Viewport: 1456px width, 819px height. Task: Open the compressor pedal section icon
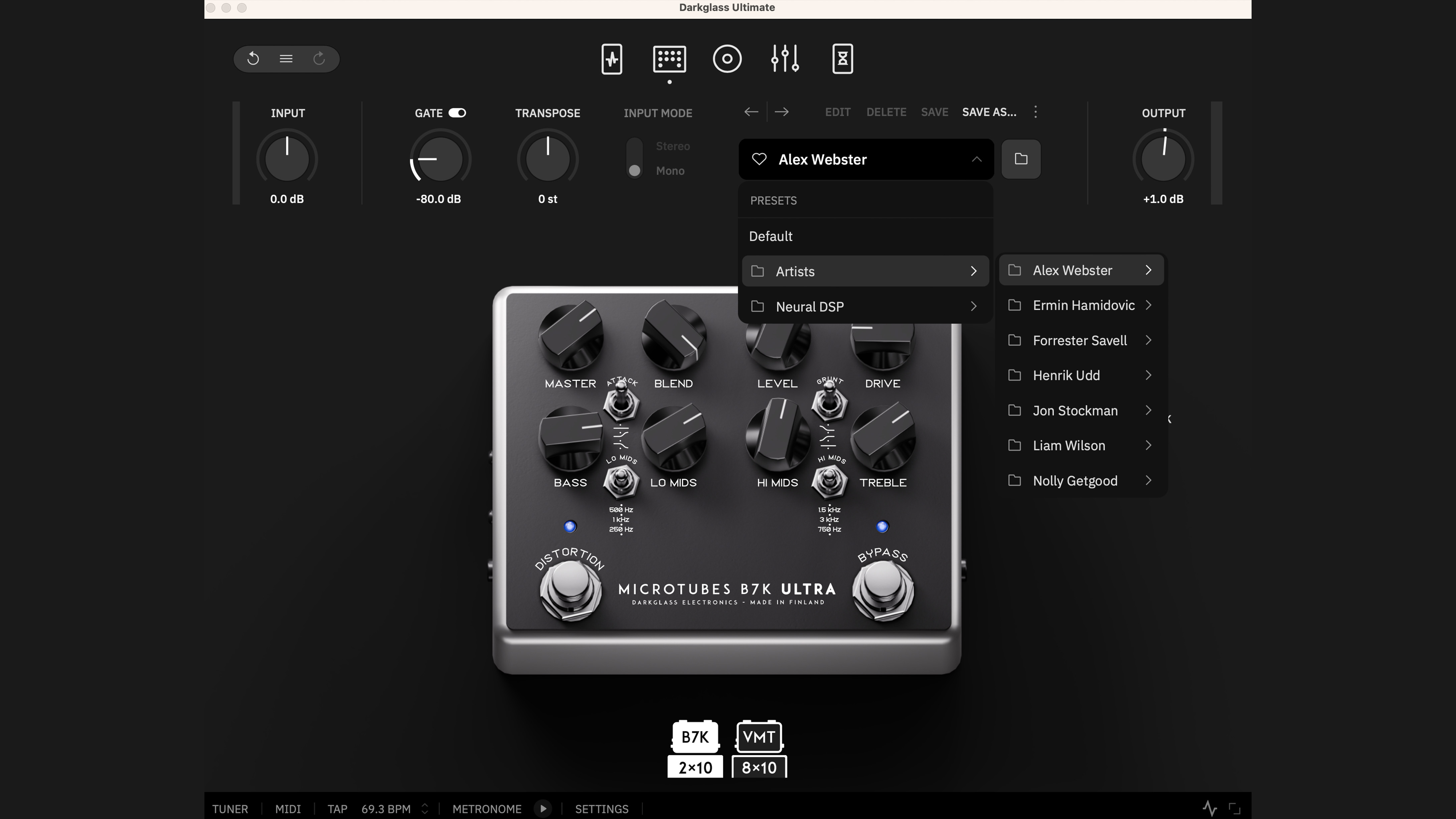(x=612, y=59)
